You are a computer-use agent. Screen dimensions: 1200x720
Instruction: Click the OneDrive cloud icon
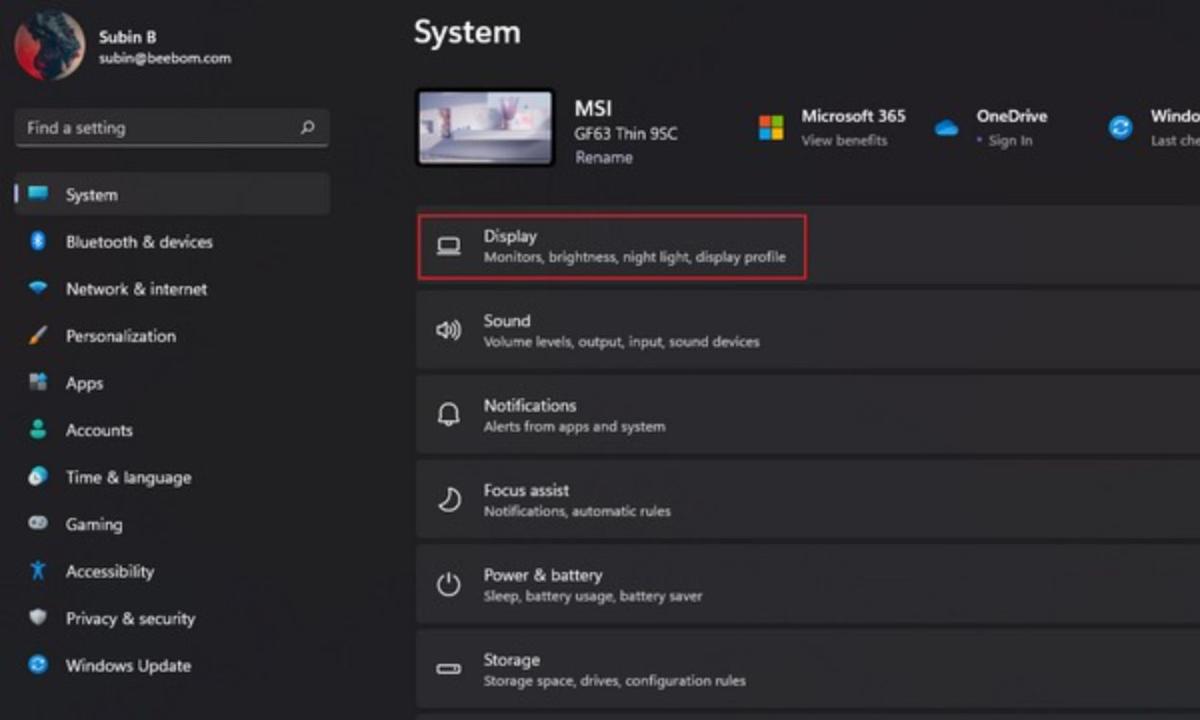pos(946,128)
